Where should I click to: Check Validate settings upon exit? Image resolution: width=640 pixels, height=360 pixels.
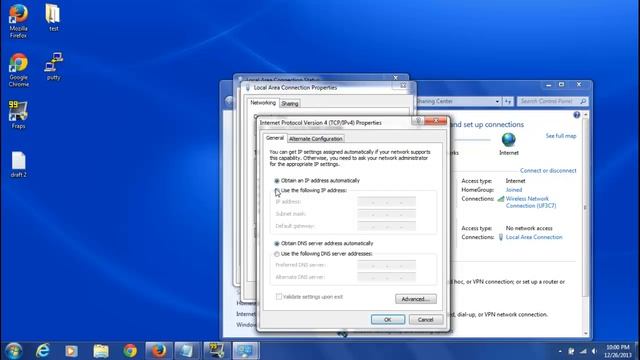[309, 297]
